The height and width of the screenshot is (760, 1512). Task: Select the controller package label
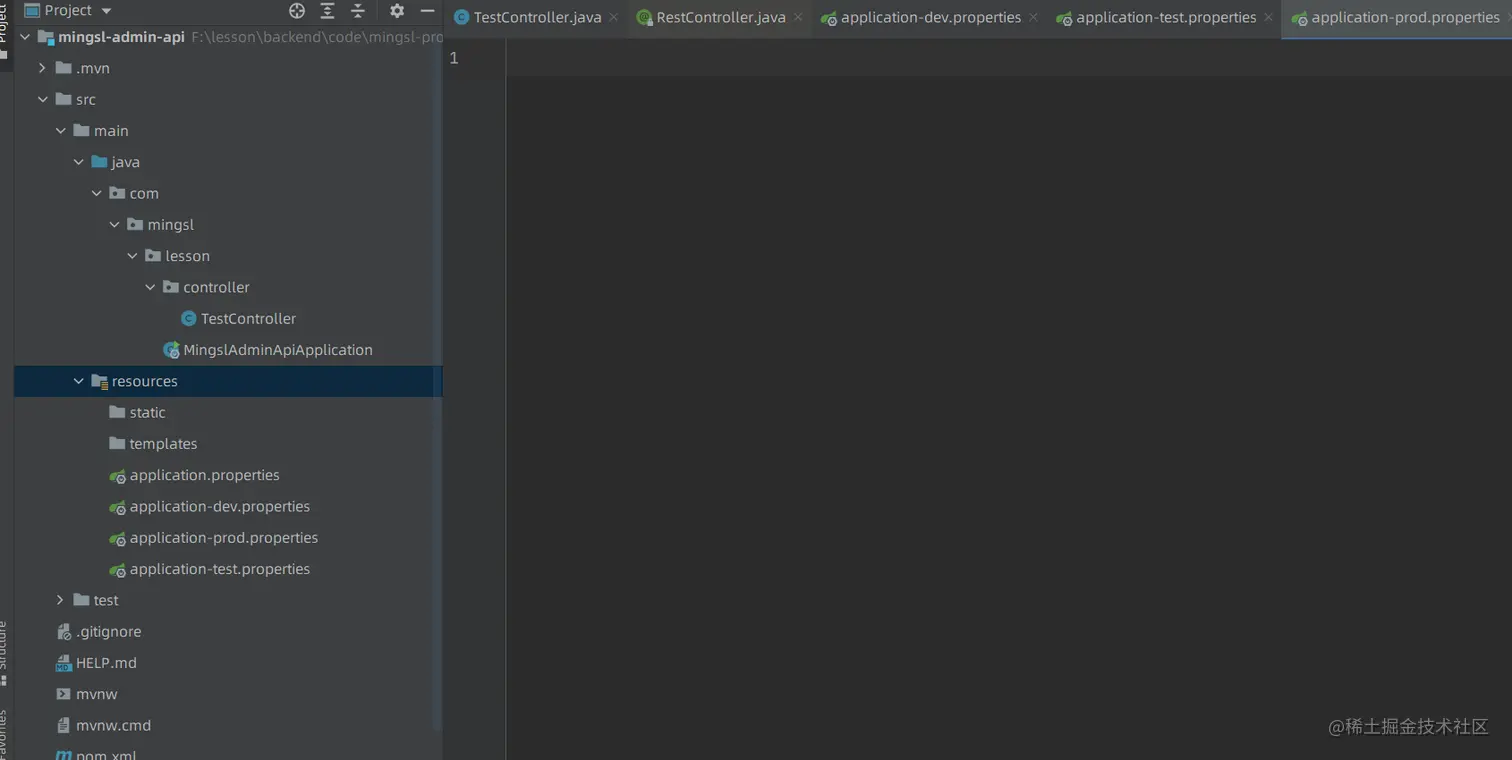click(216, 287)
